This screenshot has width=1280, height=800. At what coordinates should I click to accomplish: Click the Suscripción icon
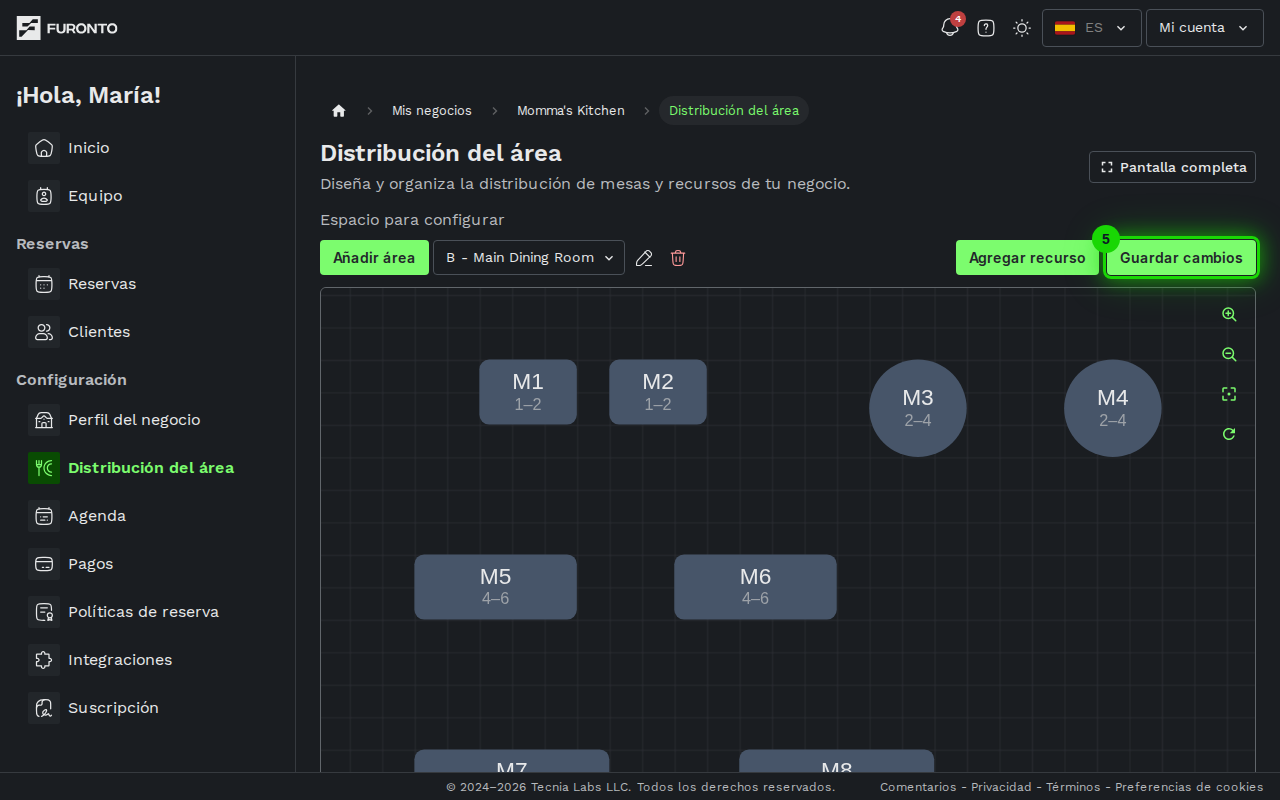pyautogui.click(x=44, y=708)
